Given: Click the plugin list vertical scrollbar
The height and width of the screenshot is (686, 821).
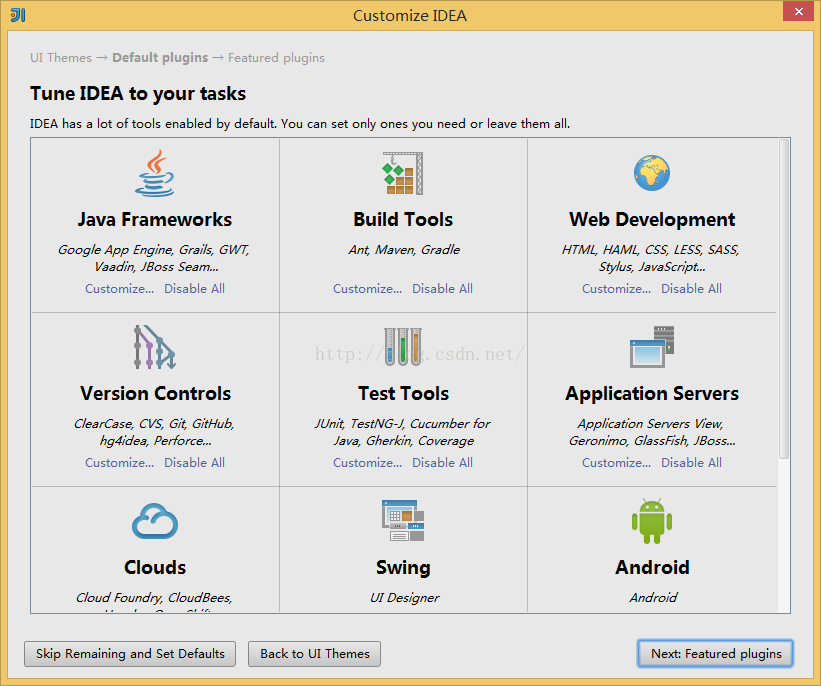Looking at the screenshot, I should 783,298.
